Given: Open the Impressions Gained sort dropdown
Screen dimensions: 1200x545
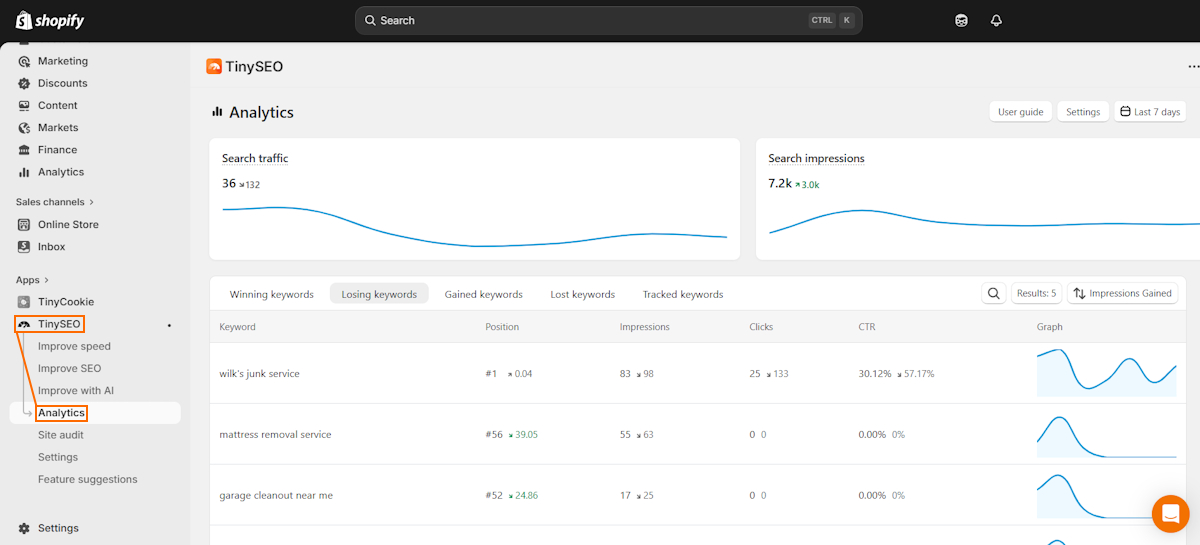Looking at the screenshot, I should pyautogui.click(x=1122, y=293).
